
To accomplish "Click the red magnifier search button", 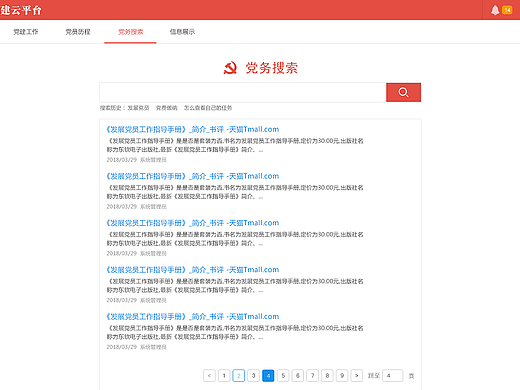I will tap(403, 92).
